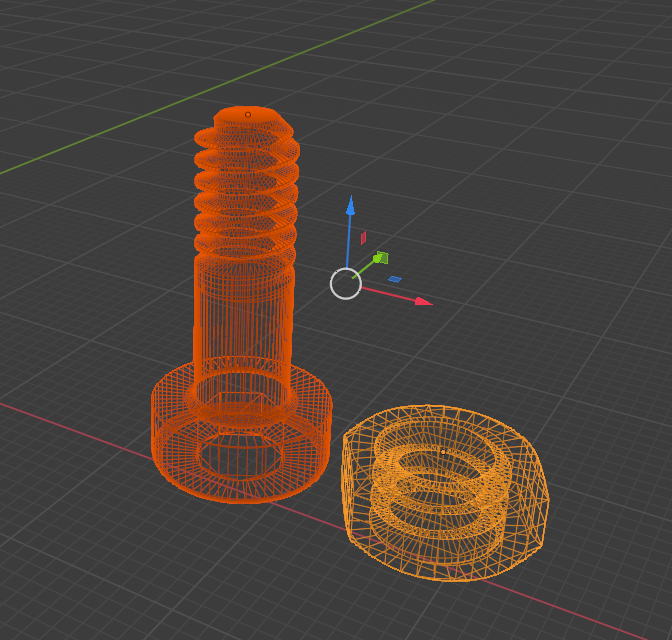Click the green Y-axis gizmo handle

tap(380, 258)
